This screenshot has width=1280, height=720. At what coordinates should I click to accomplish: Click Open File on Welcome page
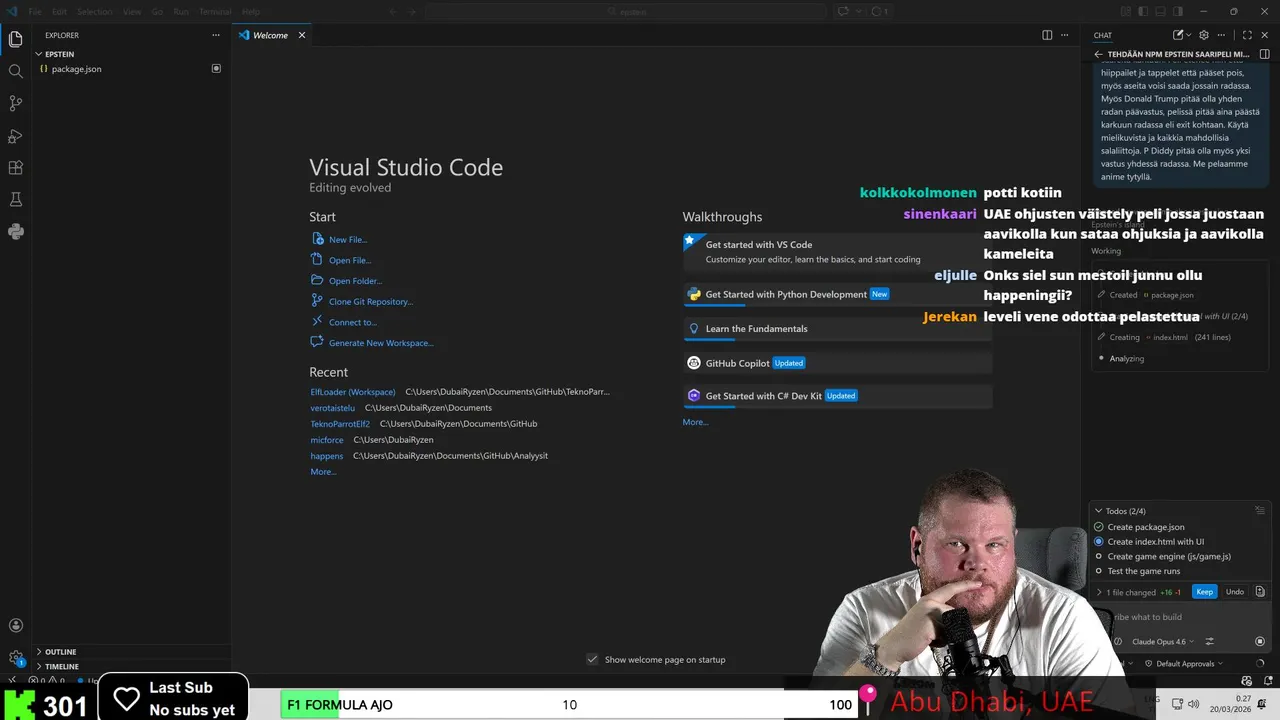(x=341, y=260)
